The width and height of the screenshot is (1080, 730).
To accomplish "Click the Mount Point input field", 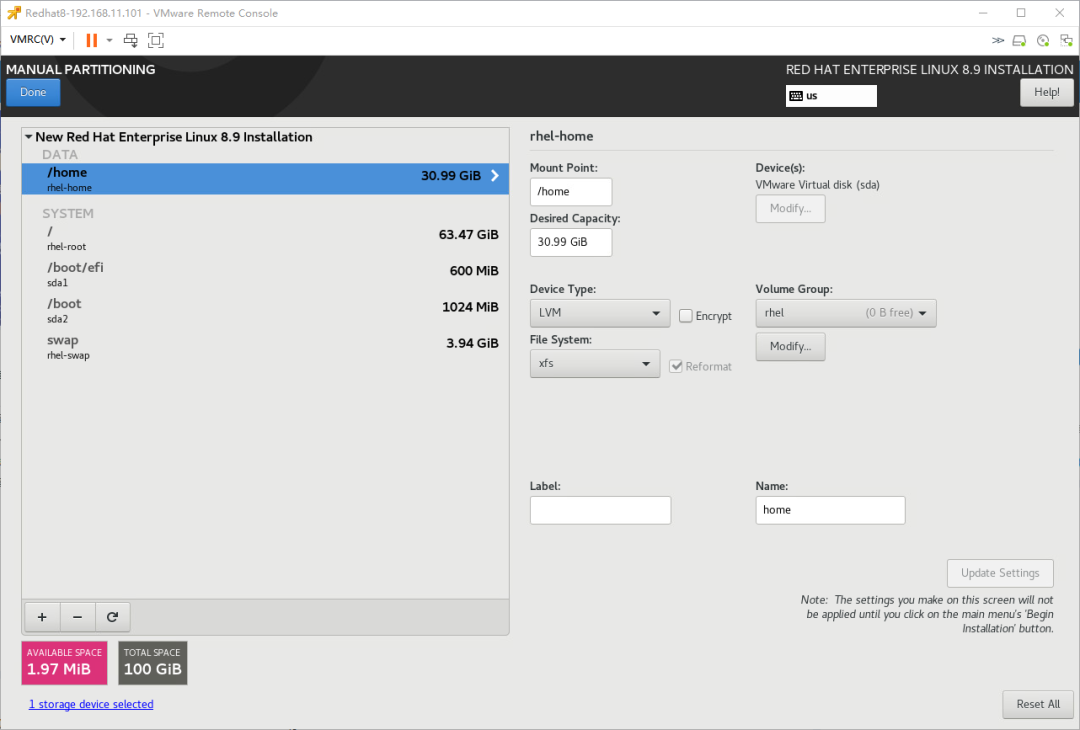I will coord(570,191).
